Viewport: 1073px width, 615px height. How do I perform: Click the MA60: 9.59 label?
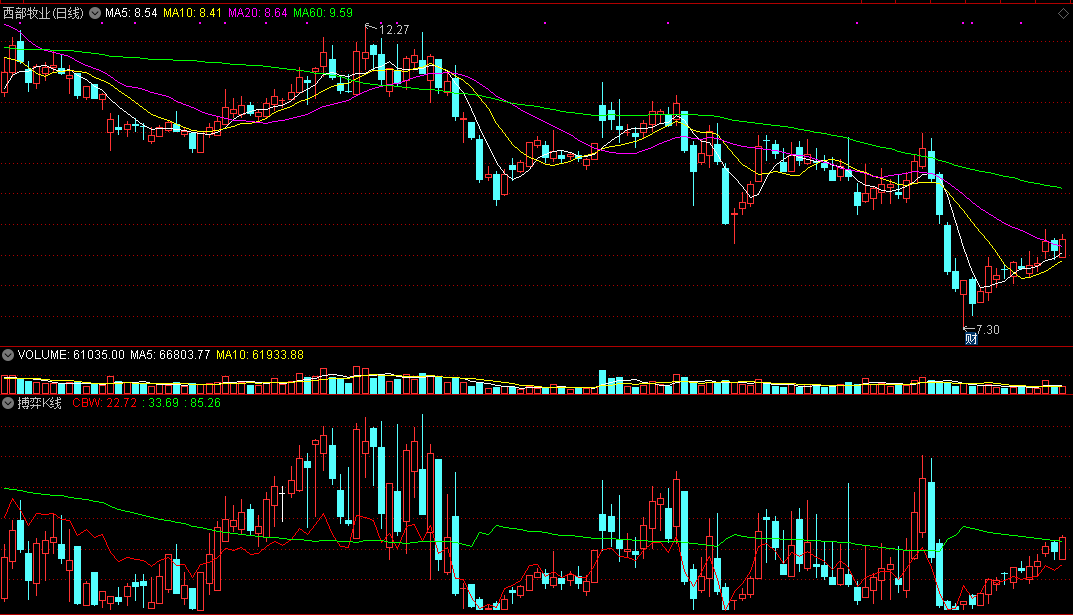323,13
